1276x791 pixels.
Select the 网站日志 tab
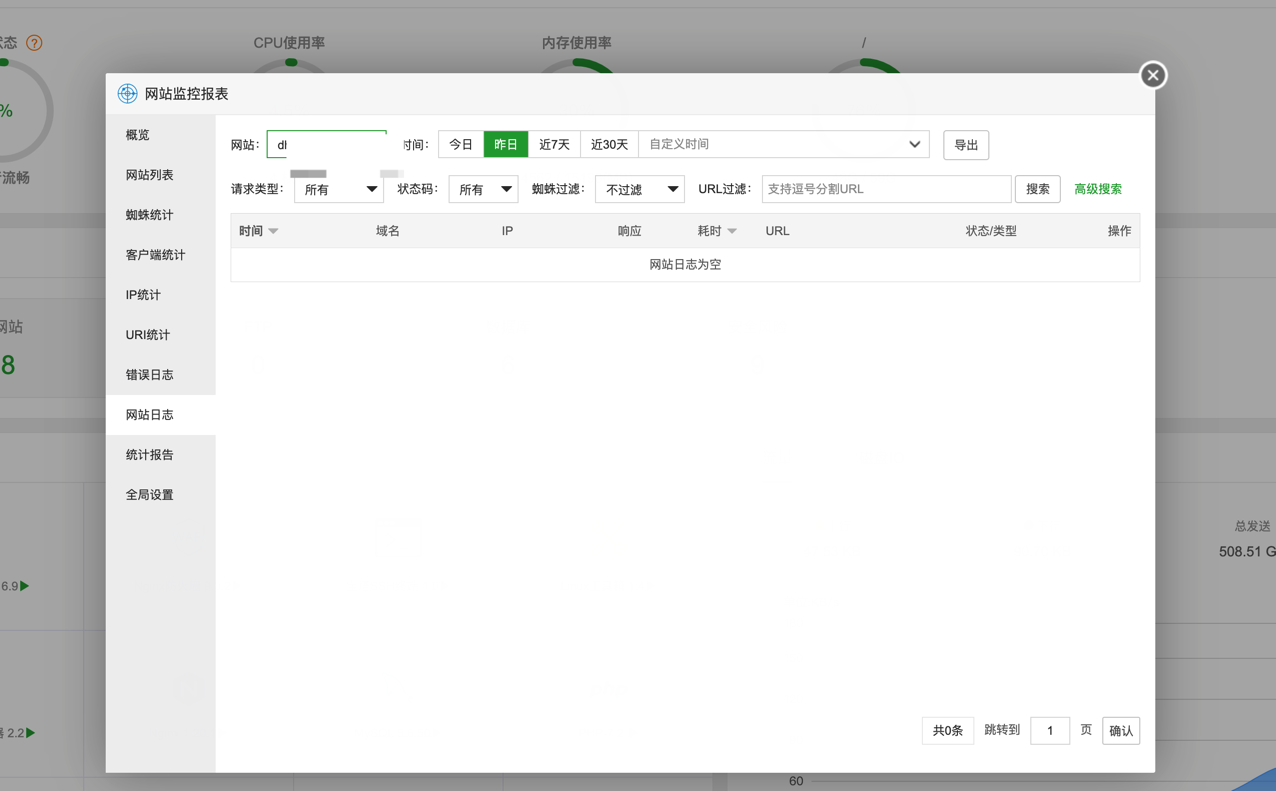point(161,415)
